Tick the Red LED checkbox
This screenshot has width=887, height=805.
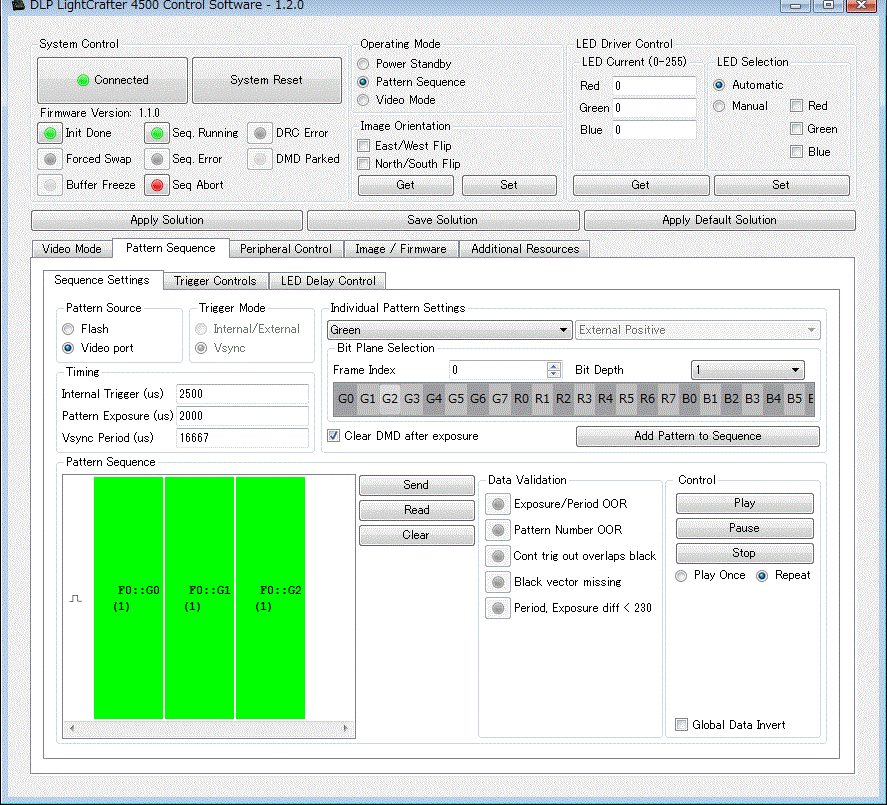[x=796, y=106]
